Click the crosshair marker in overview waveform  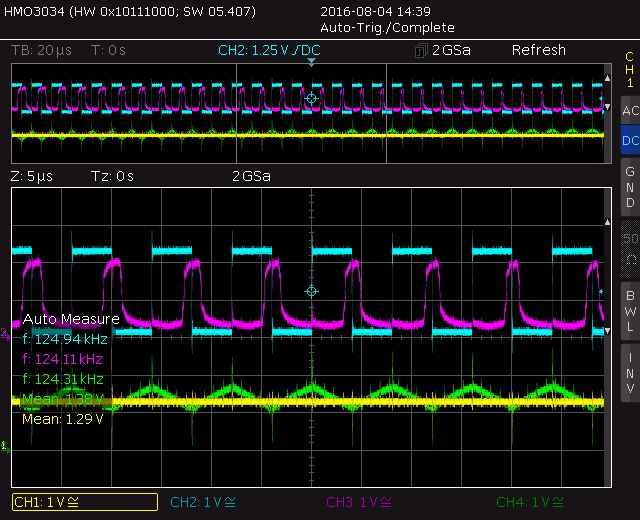311,98
